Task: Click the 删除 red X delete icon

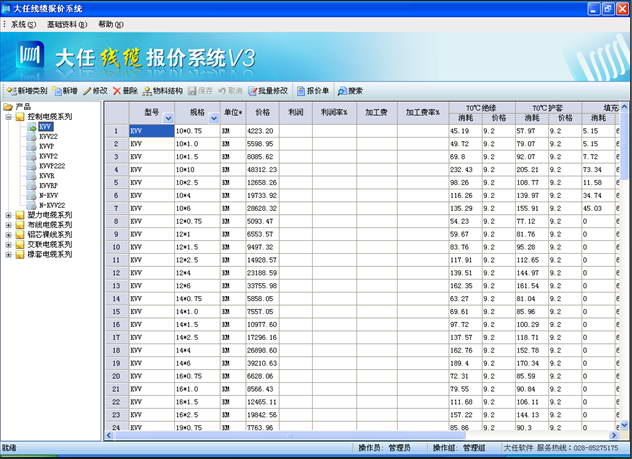Action: pos(117,91)
